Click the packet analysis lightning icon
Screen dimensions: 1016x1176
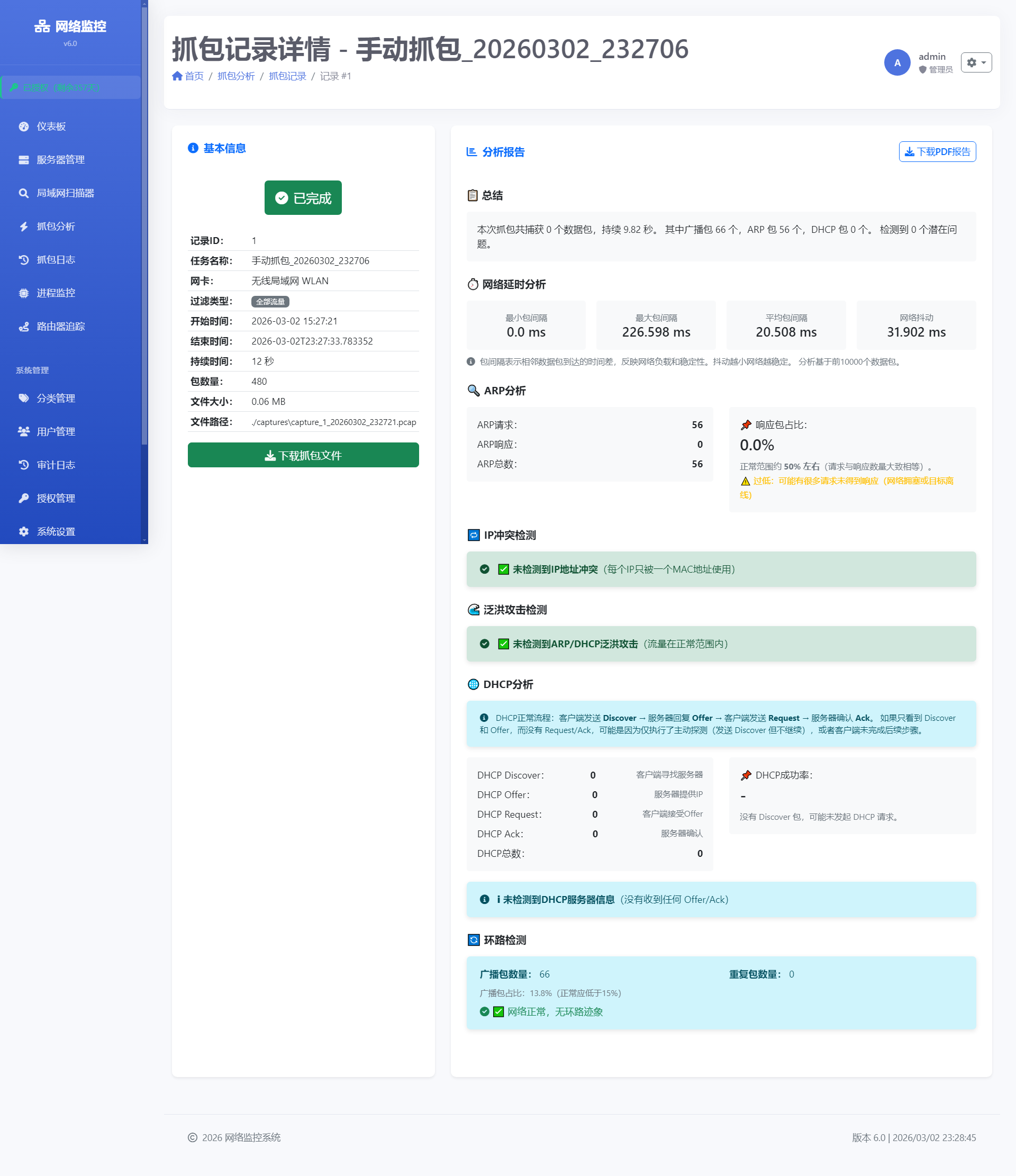pyautogui.click(x=23, y=227)
